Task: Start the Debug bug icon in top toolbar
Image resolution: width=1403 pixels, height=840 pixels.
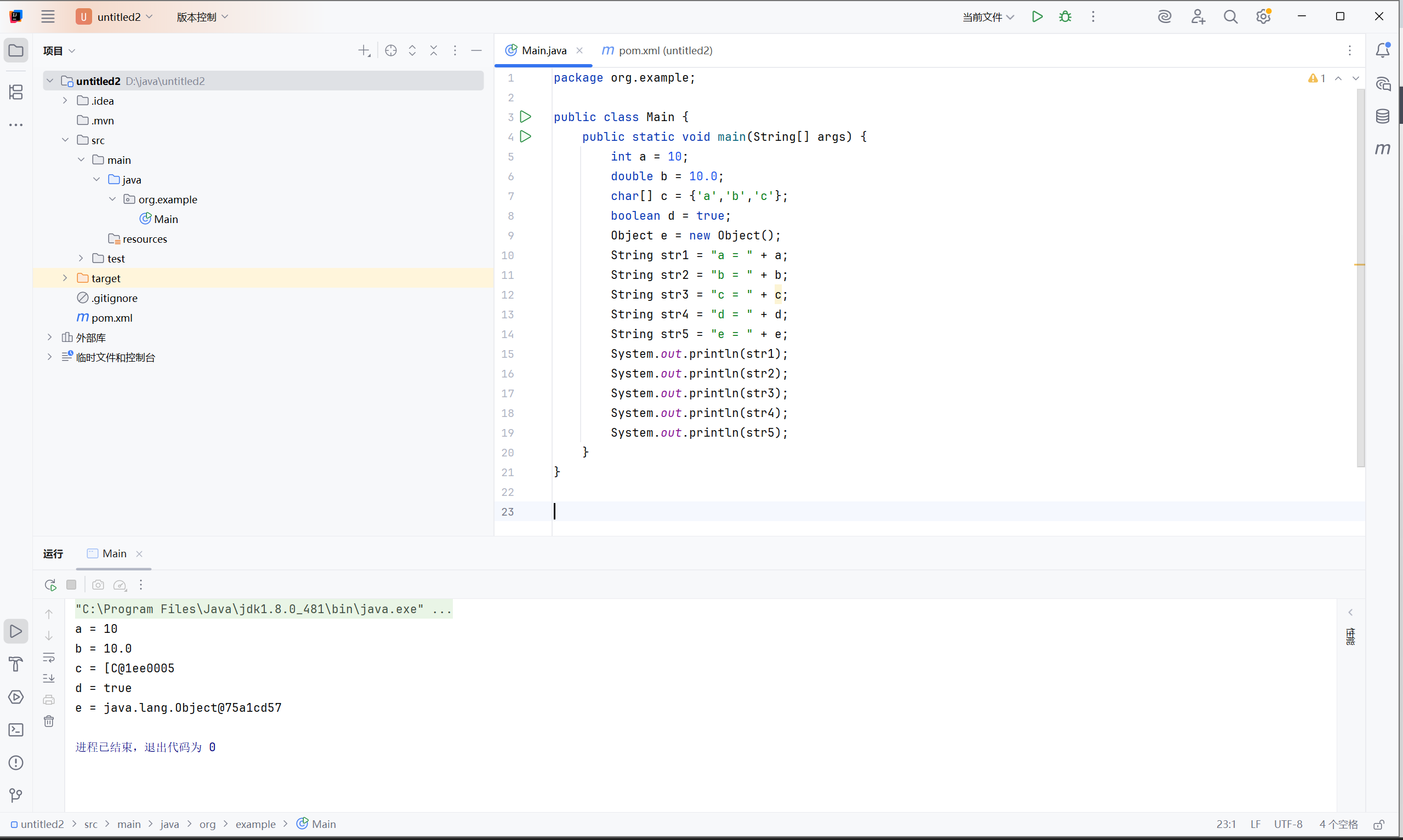Action: [x=1065, y=17]
